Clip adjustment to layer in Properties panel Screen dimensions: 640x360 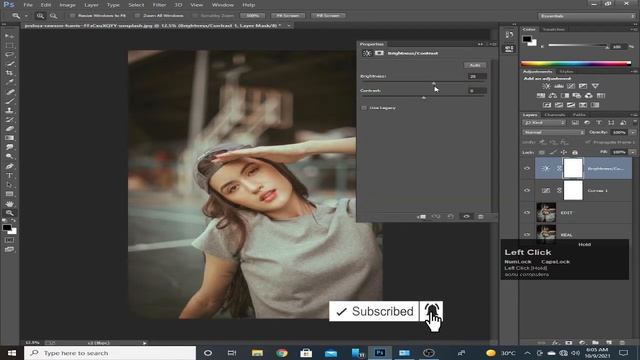(x=422, y=217)
